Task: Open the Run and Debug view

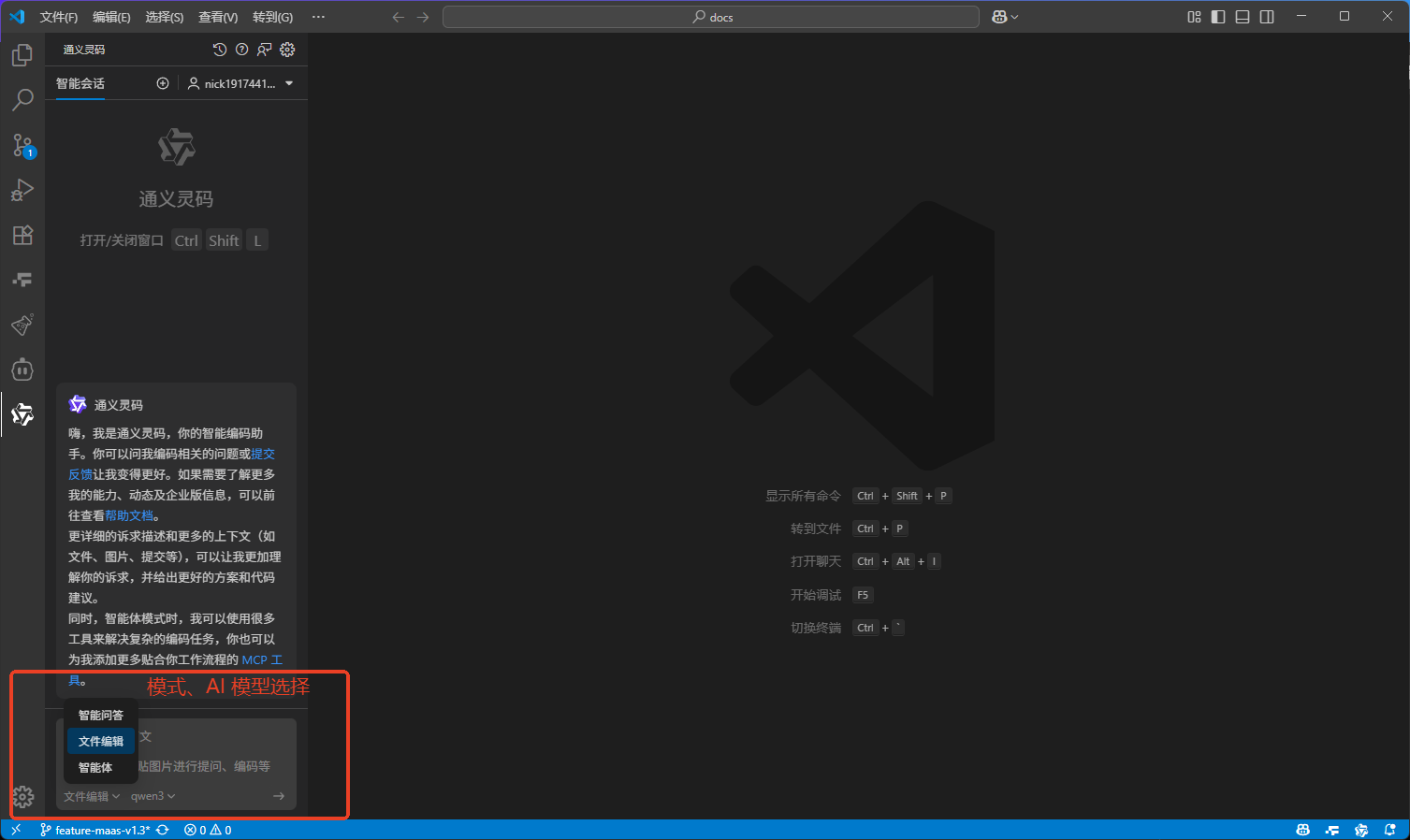Action: pos(22,190)
